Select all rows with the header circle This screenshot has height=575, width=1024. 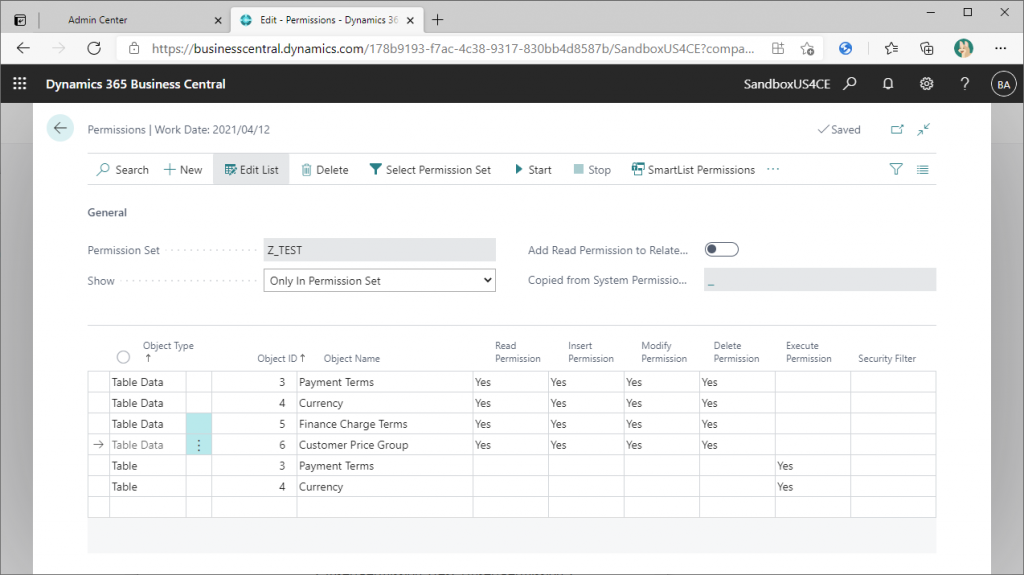pyautogui.click(x=123, y=357)
